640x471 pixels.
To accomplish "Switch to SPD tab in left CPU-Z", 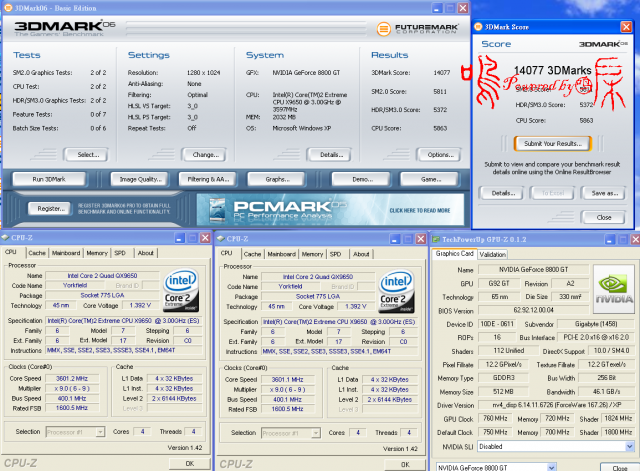I will 120,253.
